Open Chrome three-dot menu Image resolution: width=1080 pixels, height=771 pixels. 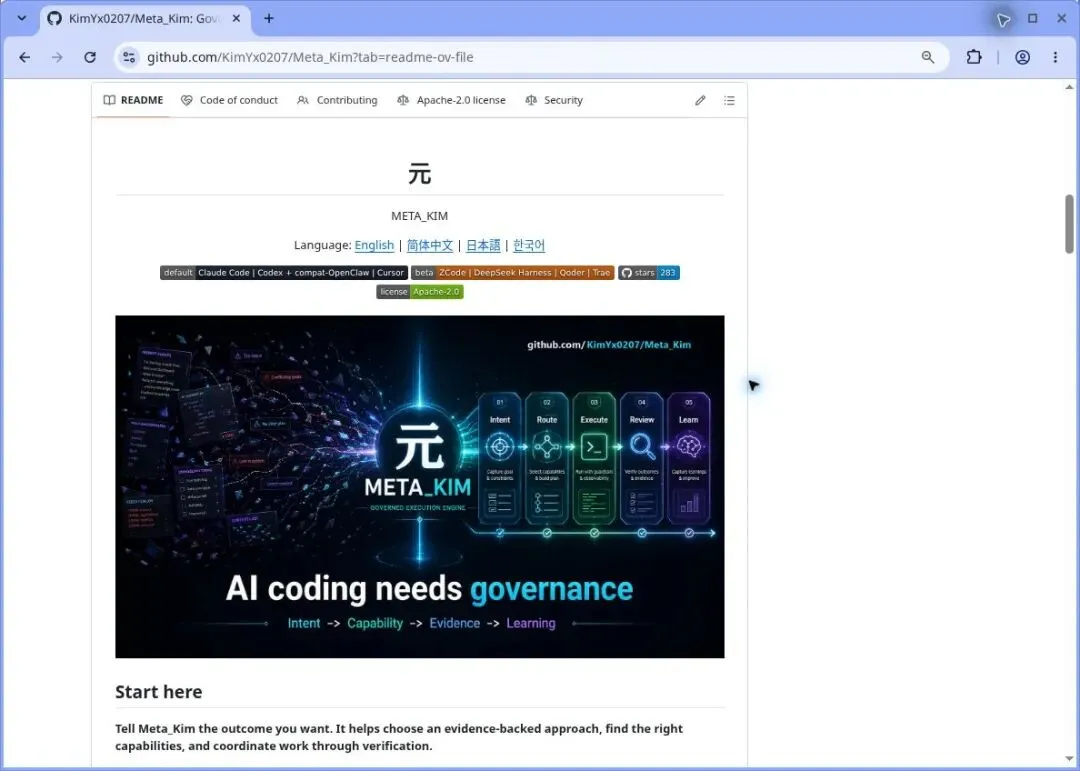1055,57
